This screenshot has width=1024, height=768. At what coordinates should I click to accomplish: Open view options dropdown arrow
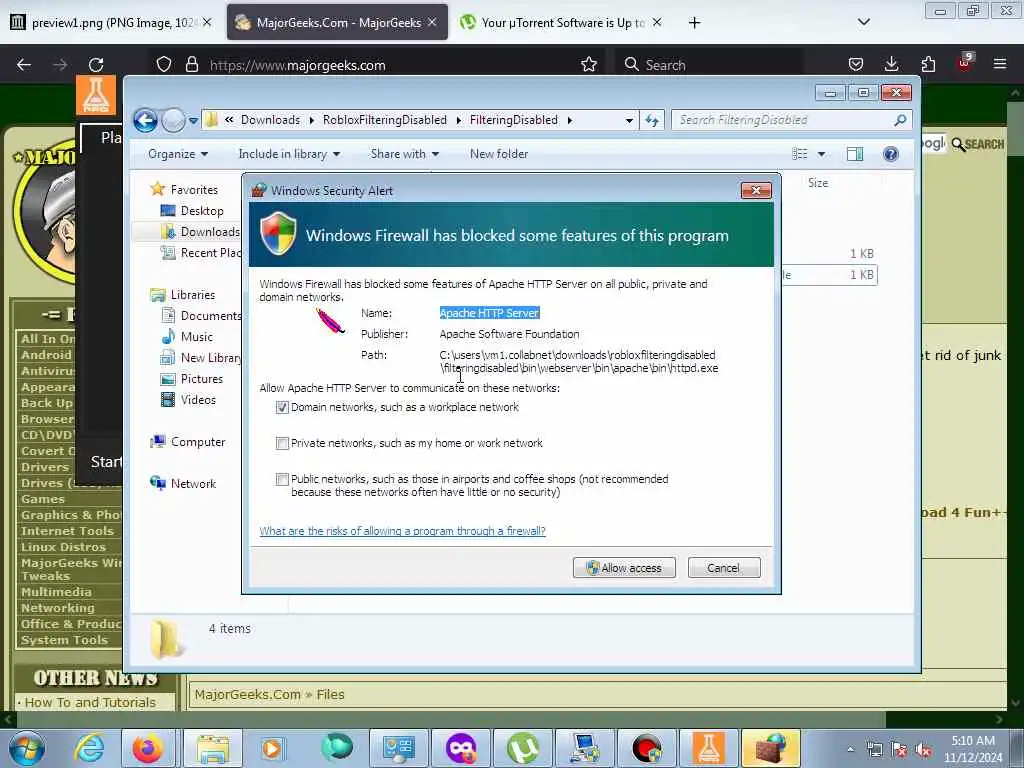point(822,154)
